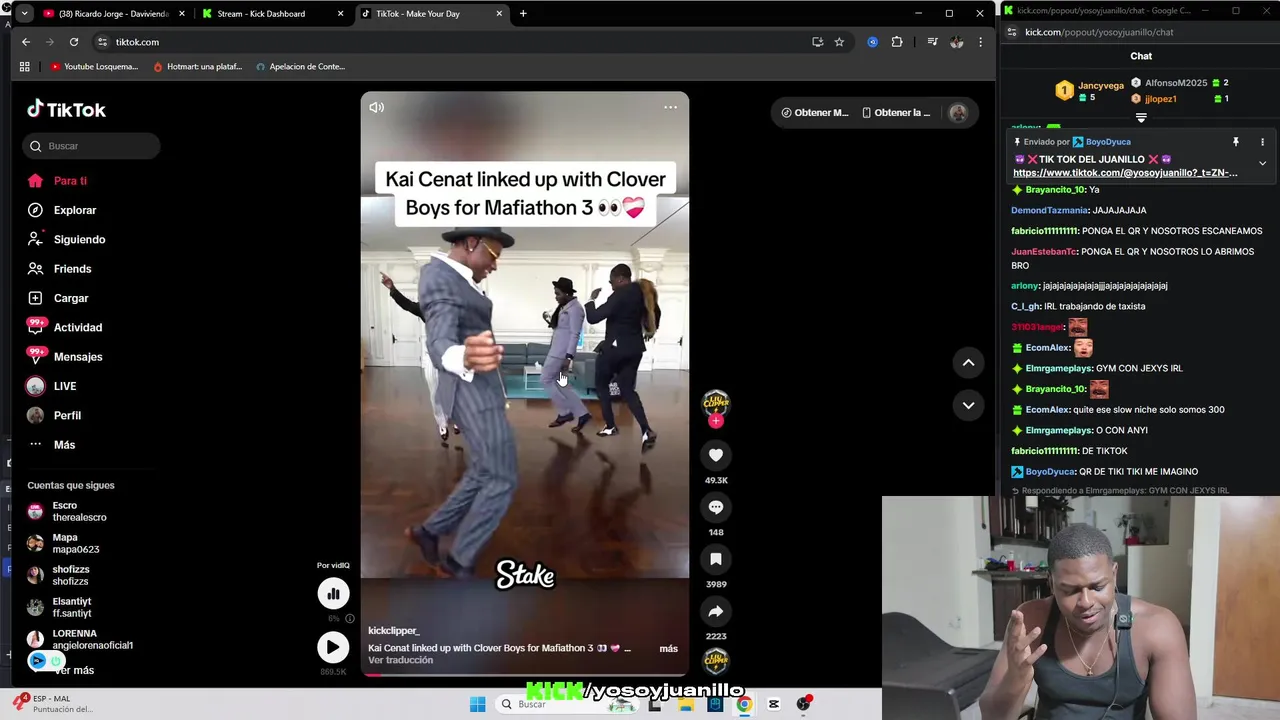Save video with bookmark button
1280x720 pixels.
click(x=716, y=559)
